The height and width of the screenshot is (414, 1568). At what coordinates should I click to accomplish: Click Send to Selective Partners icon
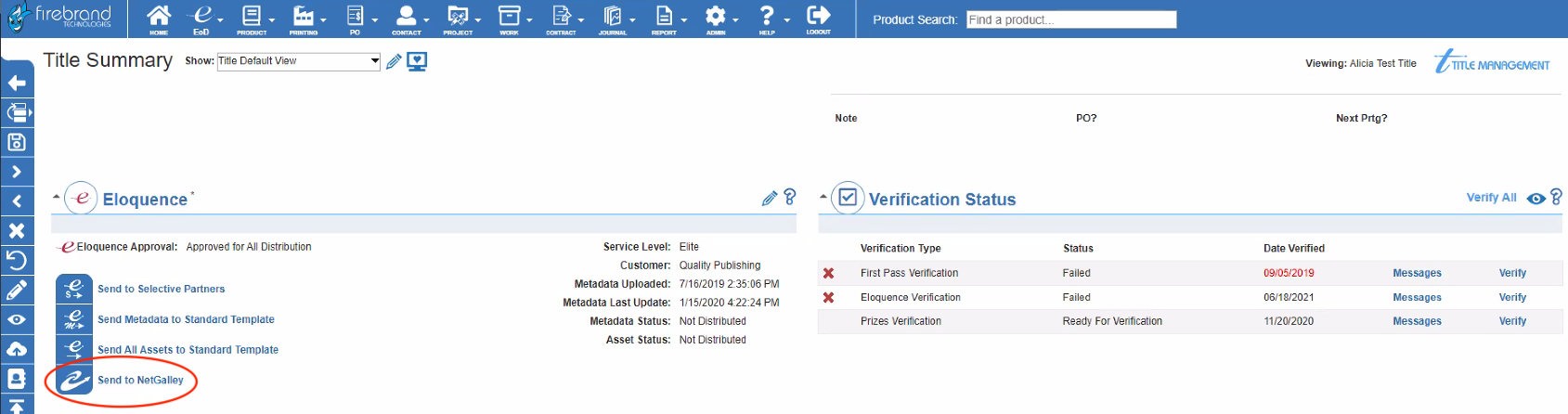pos(74,290)
